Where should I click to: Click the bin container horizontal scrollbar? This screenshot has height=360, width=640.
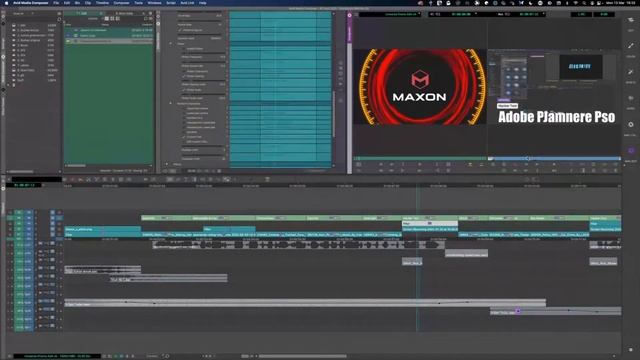[20, 171]
